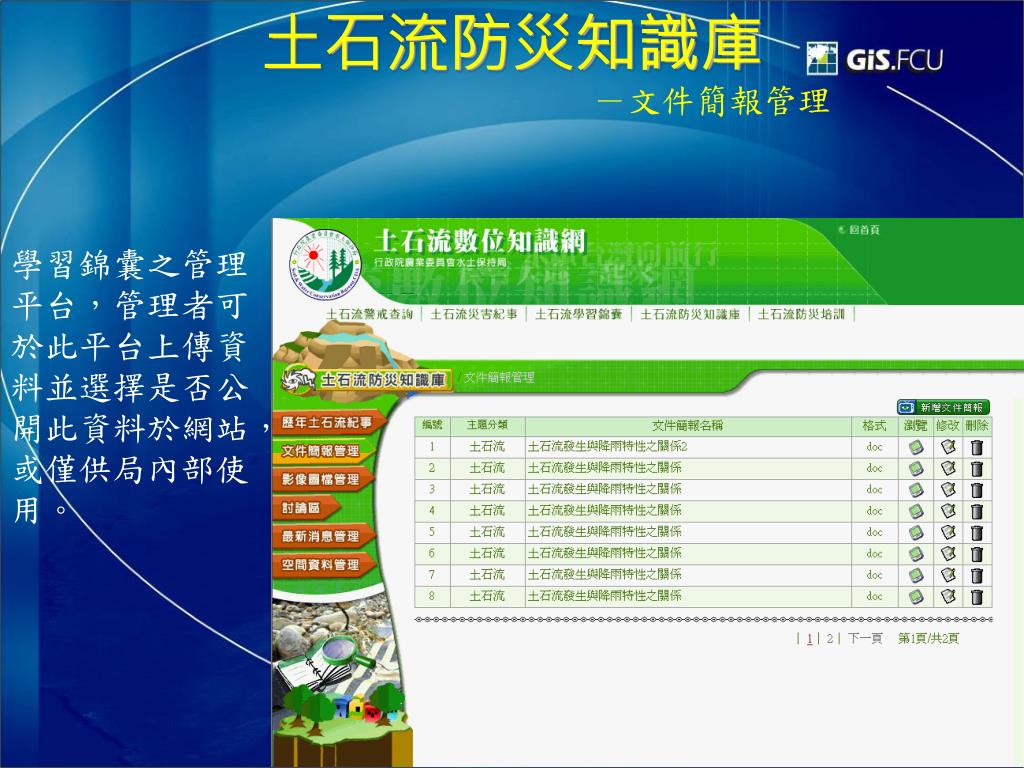Click the Soil and Water Conservation Bureau logo
This screenshot has height=768, width=1024.
pos(325,265)
